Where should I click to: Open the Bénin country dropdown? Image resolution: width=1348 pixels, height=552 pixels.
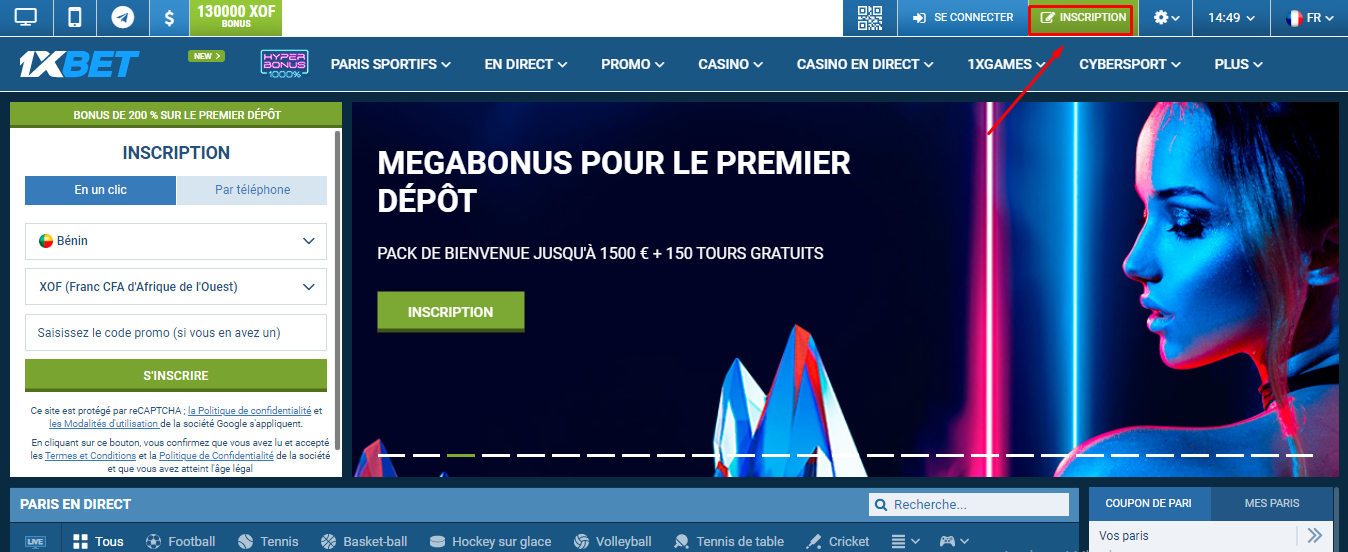click(x=176, y=241)
